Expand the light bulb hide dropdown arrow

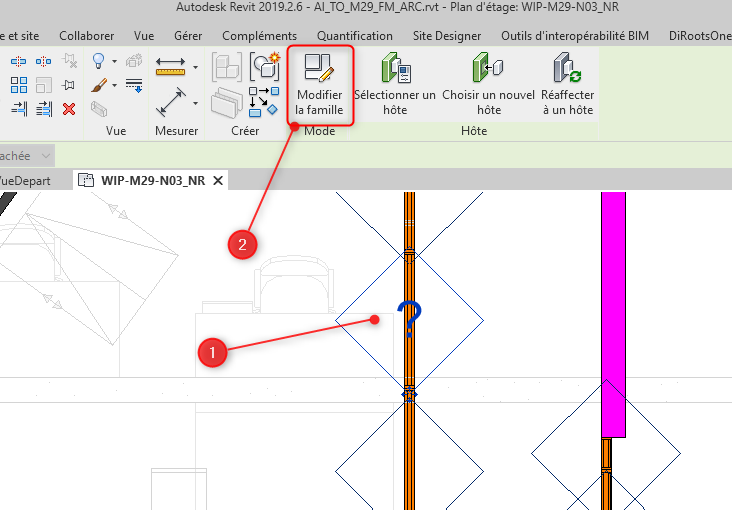point(116,62)
